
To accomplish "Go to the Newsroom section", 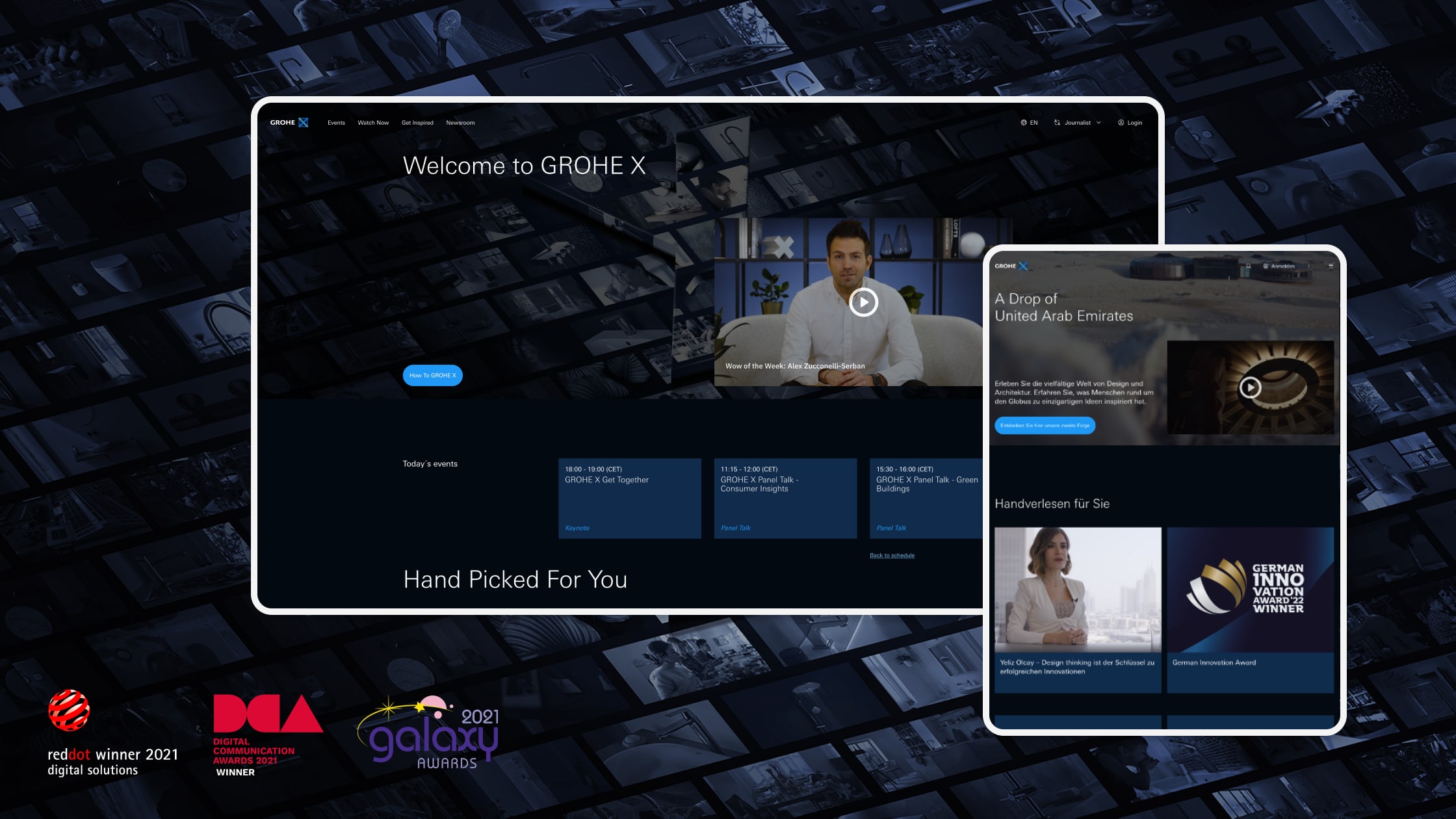I will pos(460,122).
